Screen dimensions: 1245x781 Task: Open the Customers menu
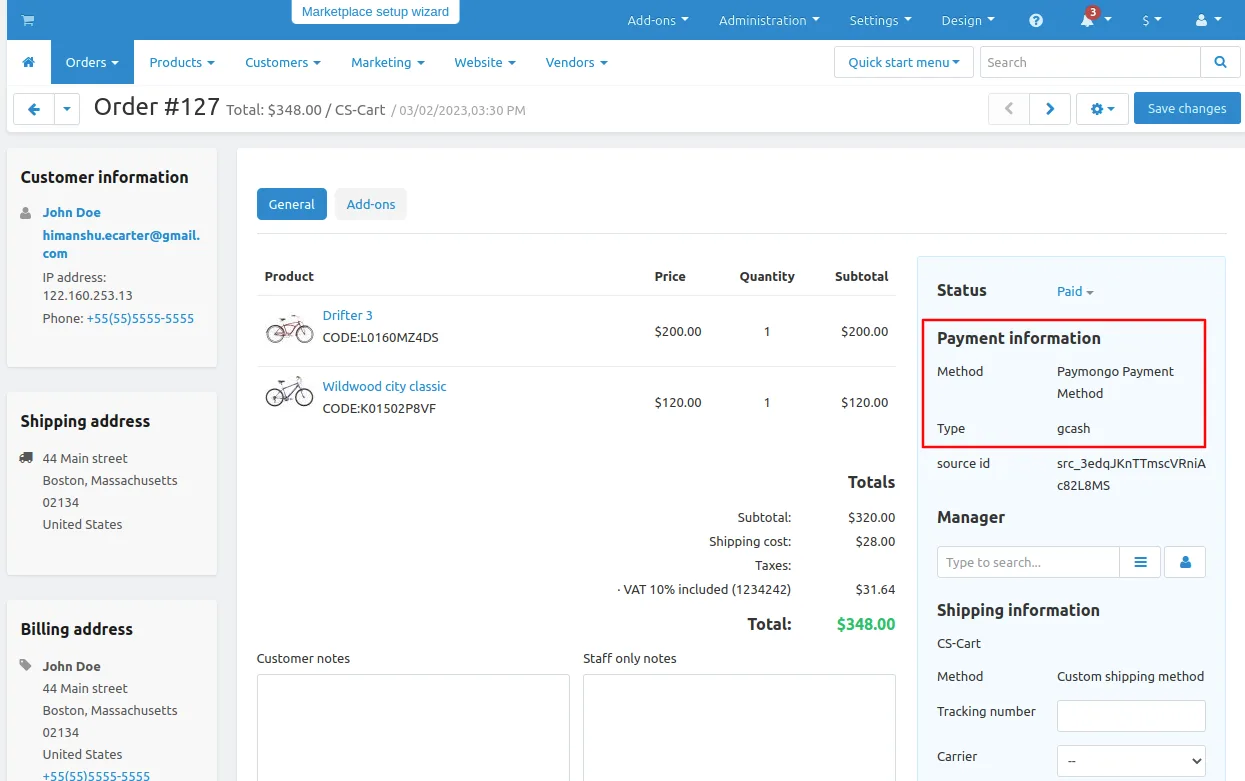[283, 62]
